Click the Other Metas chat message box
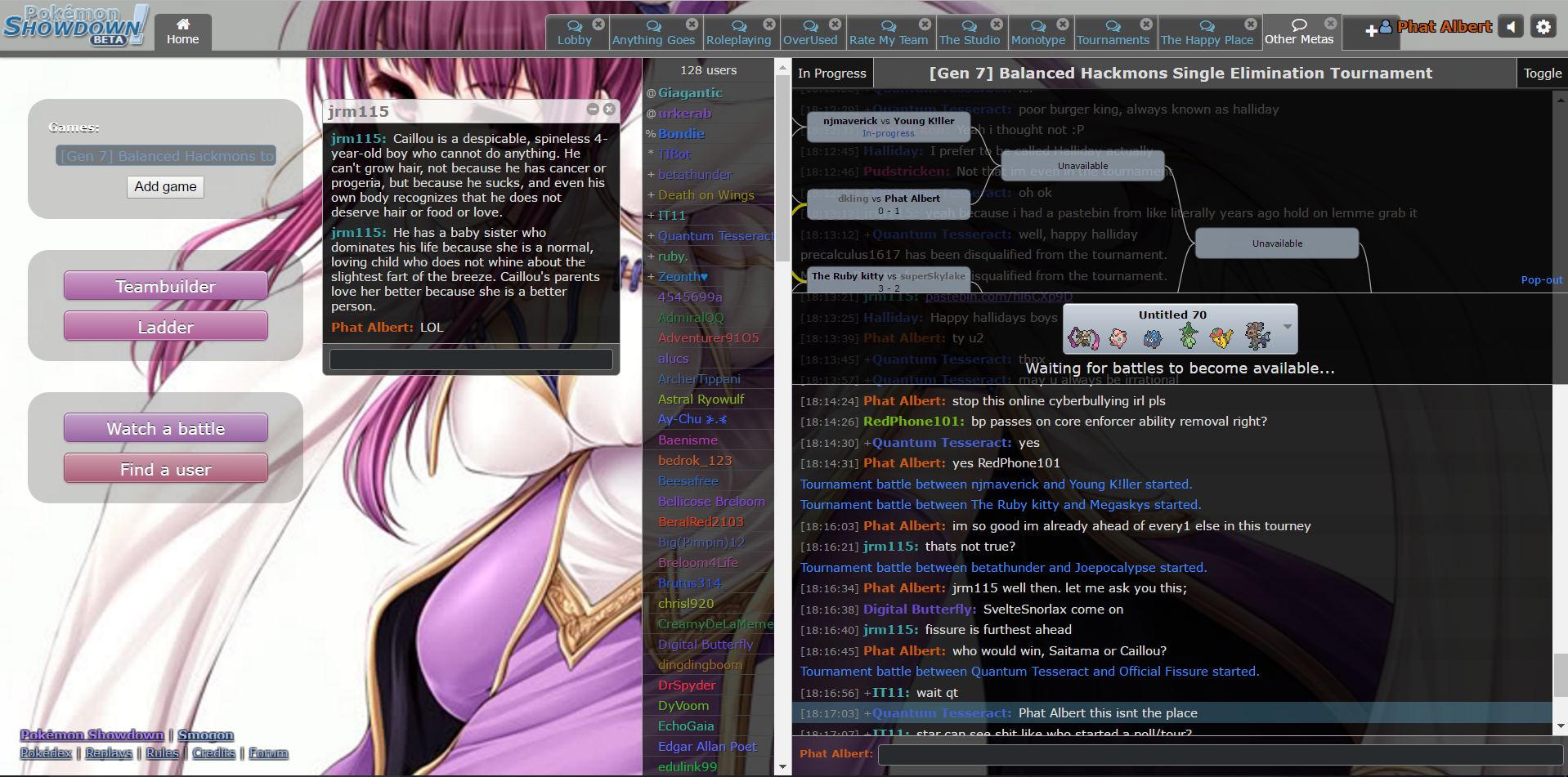Viewport: 1568px width, 777px height. [1221, 754]
